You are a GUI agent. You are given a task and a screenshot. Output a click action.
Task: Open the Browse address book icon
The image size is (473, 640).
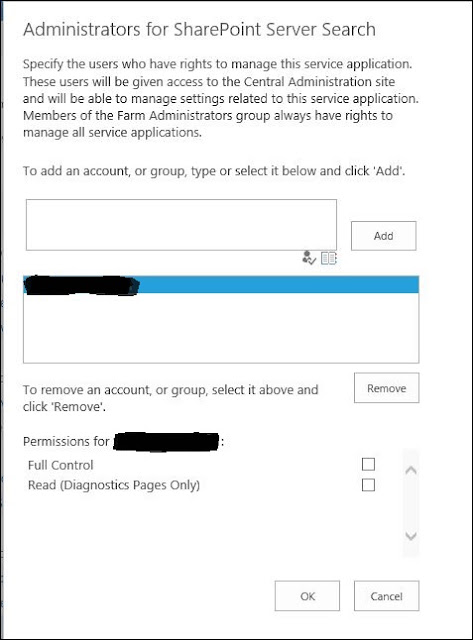click(x=329, y=258)
